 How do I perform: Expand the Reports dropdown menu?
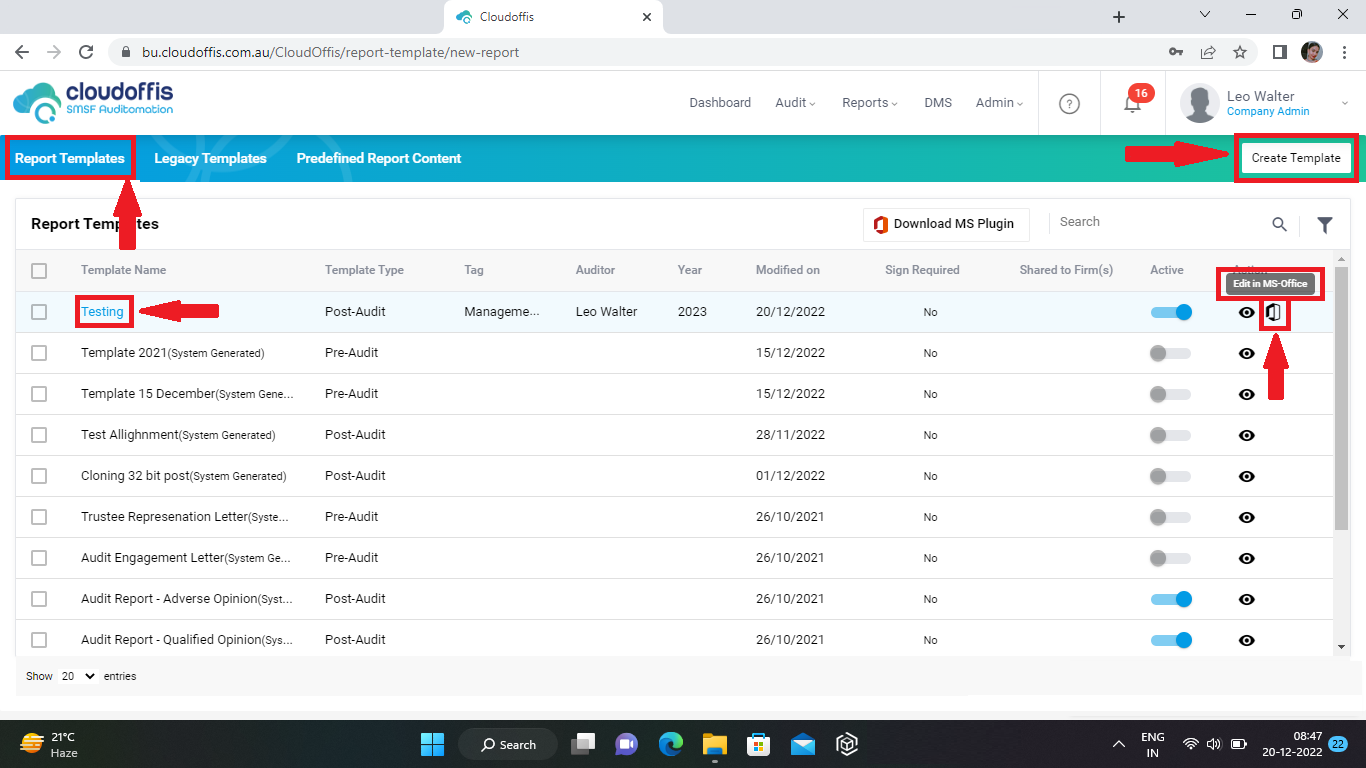pyautogui.click(x=869, y=103)
